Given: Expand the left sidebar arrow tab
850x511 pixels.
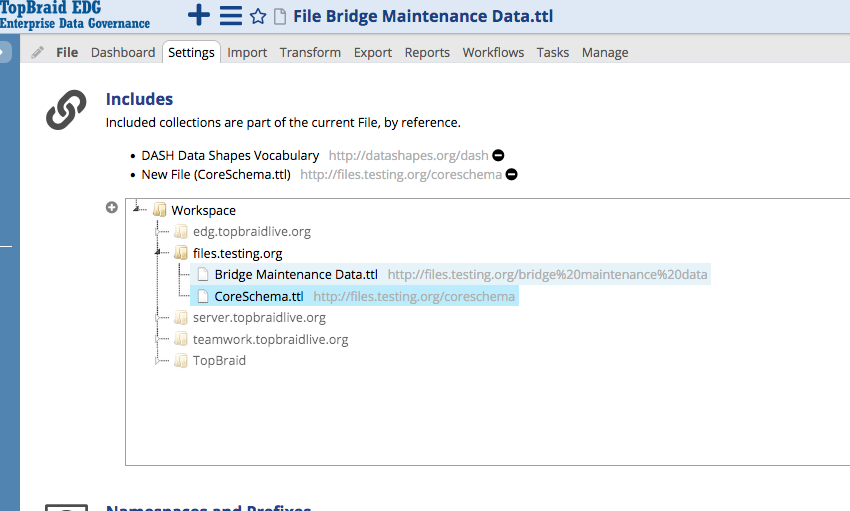Looking at the screenshot, I should tap(5, 52).
